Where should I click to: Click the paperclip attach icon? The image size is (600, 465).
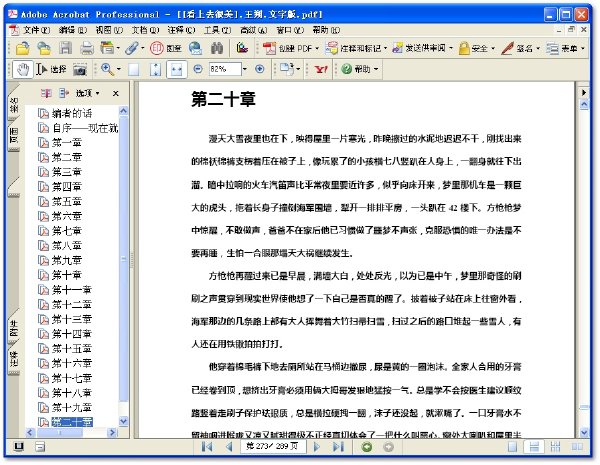coord(132,48)
